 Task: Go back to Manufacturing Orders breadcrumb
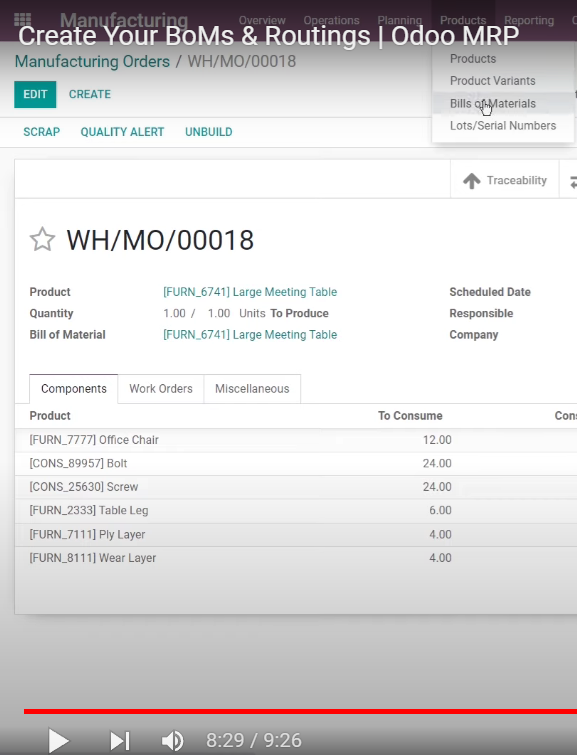[x=92, y=62]
